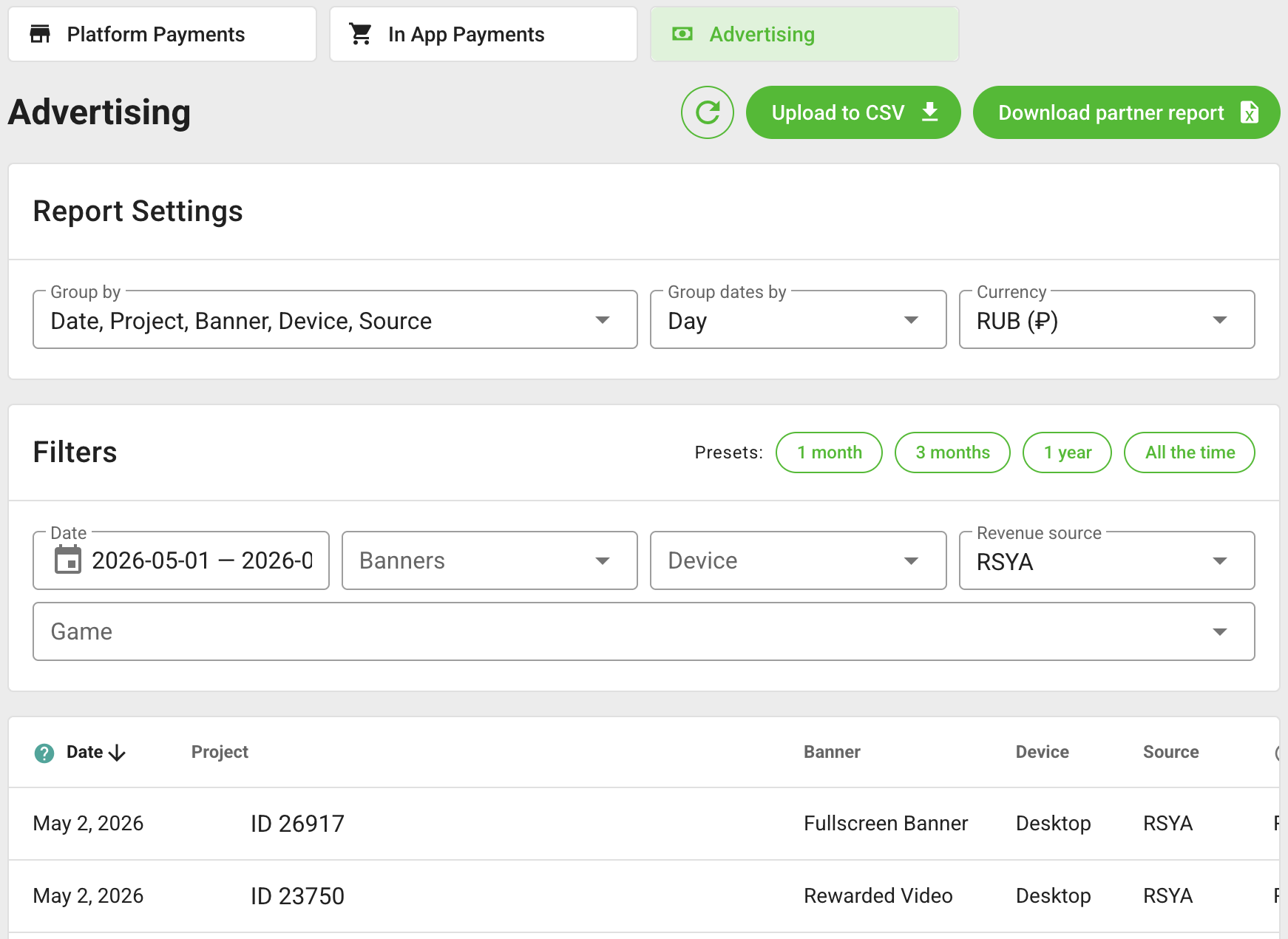Image resolution: width=1288 pixels, height=939 pixels.
Task: Apply the 3 months preset
Action: pos(952,452)
